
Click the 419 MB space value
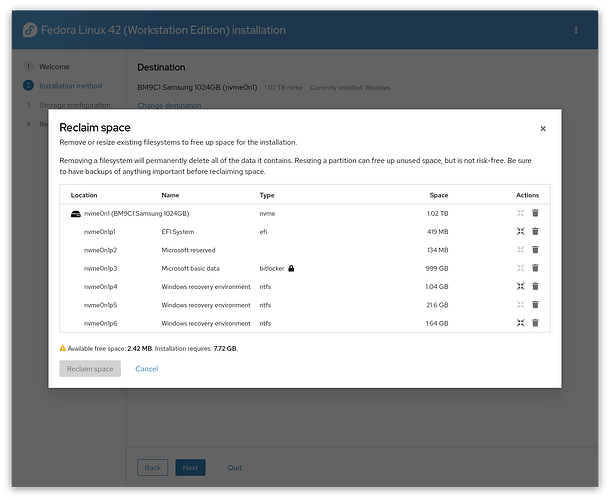coord(438,232)
